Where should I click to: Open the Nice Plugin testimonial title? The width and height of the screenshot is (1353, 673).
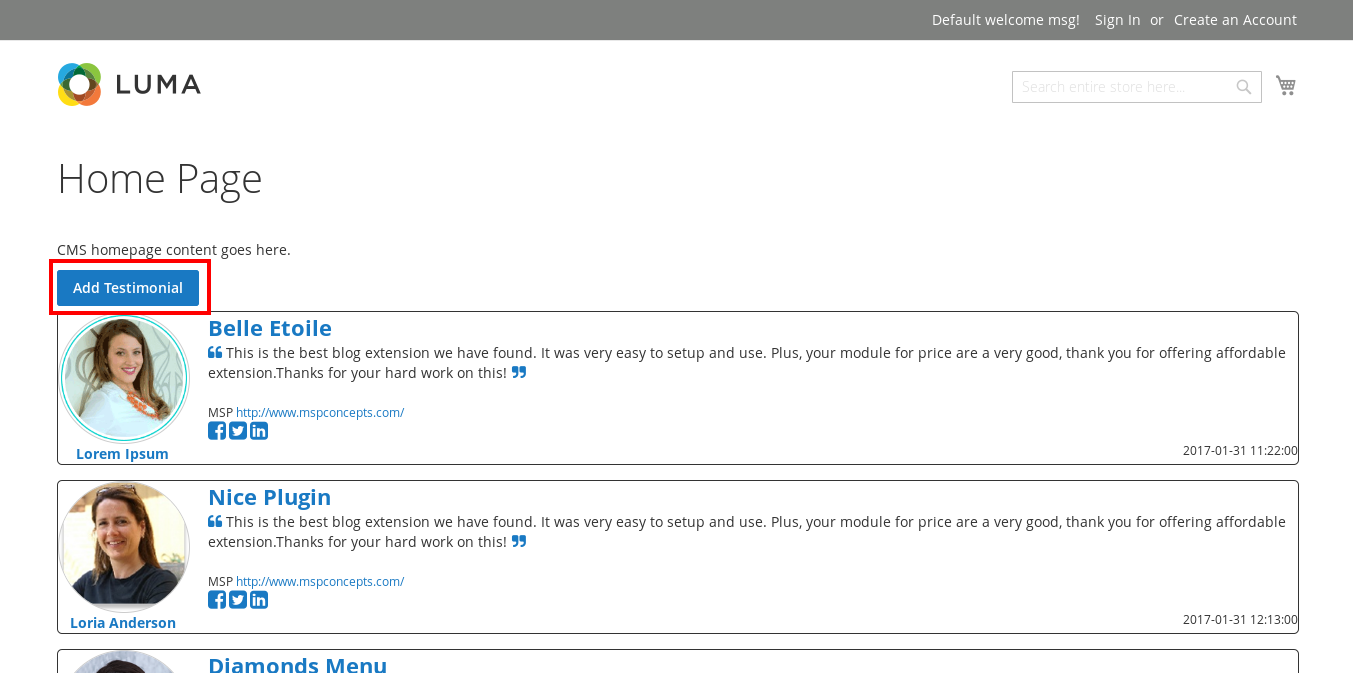tap(269, 497)
